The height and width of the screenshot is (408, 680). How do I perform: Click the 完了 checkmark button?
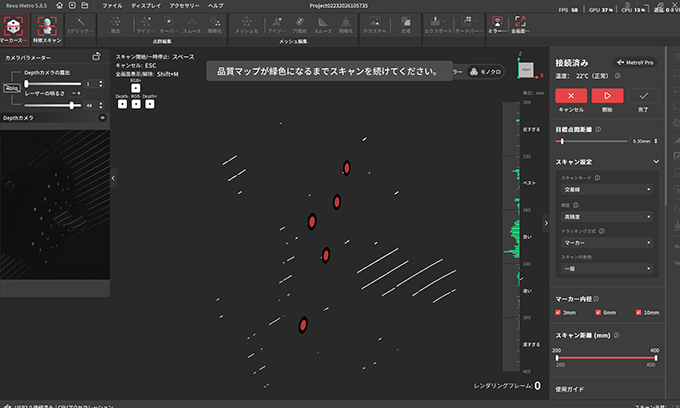[x=643, y=96]
